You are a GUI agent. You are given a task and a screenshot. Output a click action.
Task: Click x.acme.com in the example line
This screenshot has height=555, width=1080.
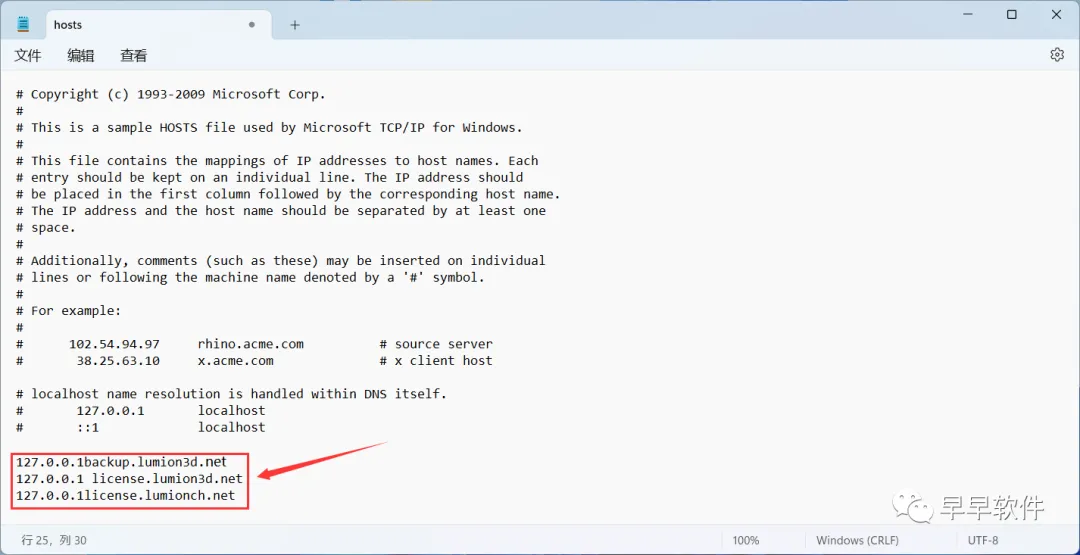[236, 360]
